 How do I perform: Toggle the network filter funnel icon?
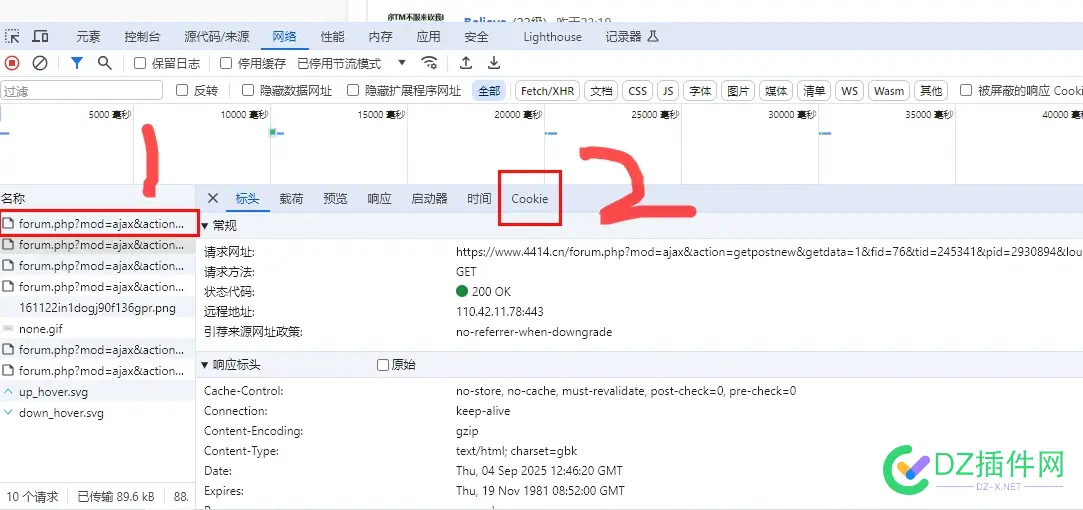[77, 64]
